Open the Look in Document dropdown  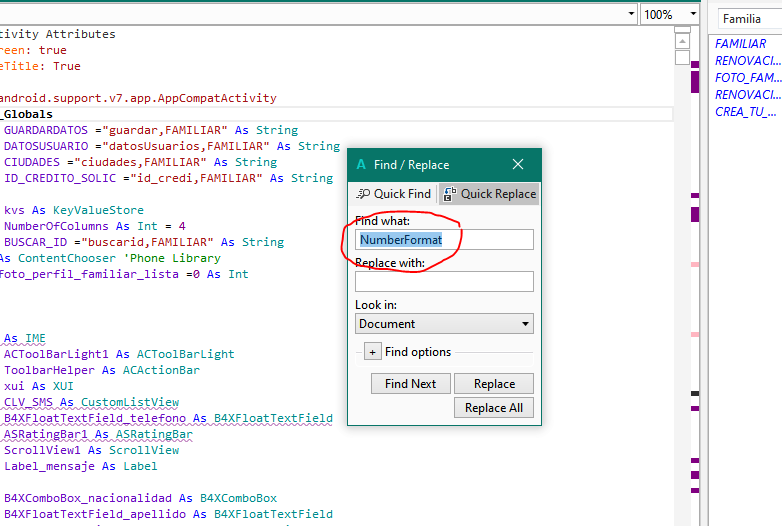click(444, 324)
